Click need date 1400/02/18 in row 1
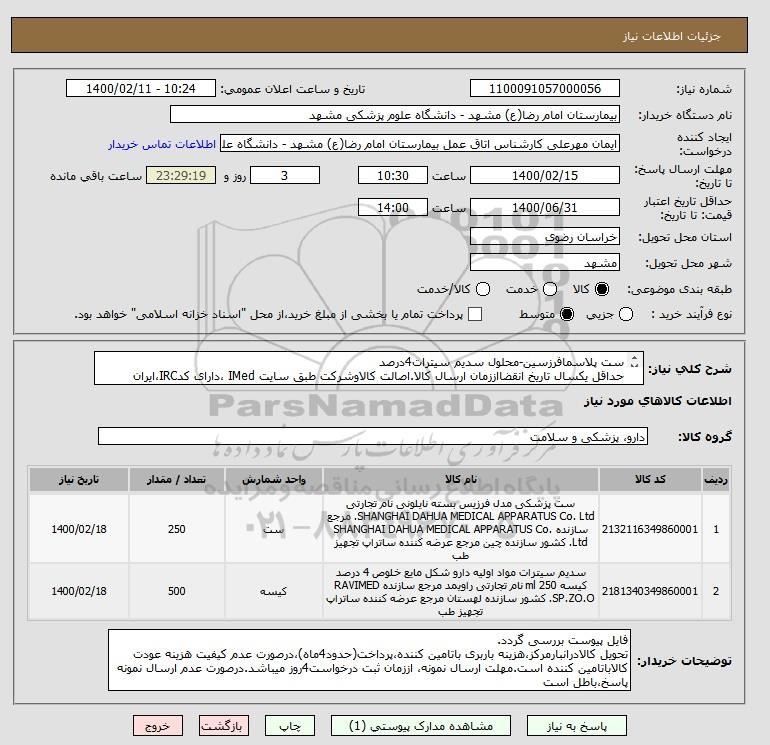Screen dimensions: 770x745 [x=79, y=529]
